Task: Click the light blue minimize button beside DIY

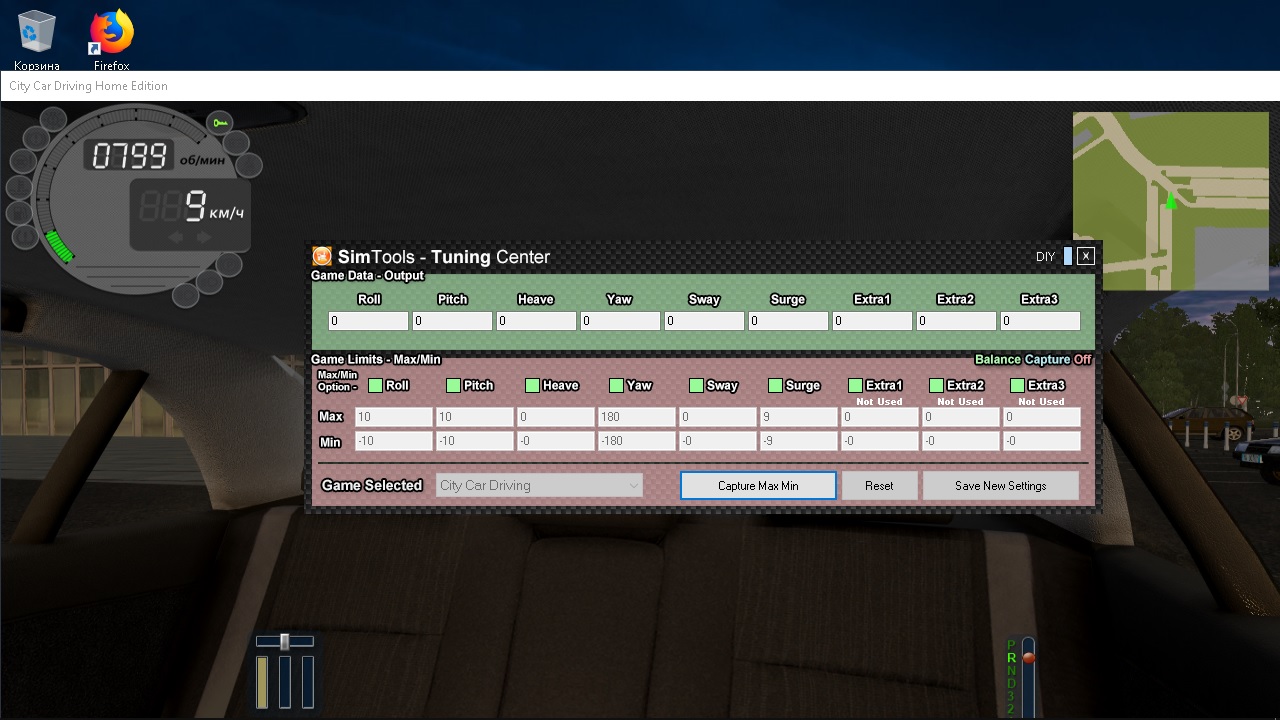Action: (1067, 256)
